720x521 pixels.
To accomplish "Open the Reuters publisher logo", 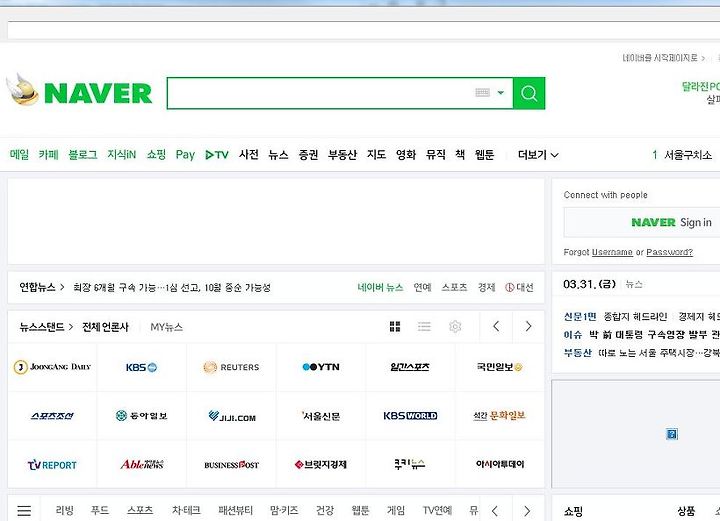I will pos(231,367).
